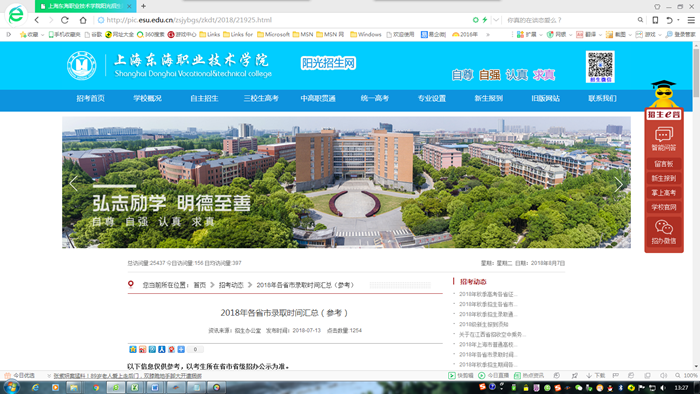Viewport: 700px width, 394px height.
Task: Click the browser back arrow
Action: coord(37,20)
